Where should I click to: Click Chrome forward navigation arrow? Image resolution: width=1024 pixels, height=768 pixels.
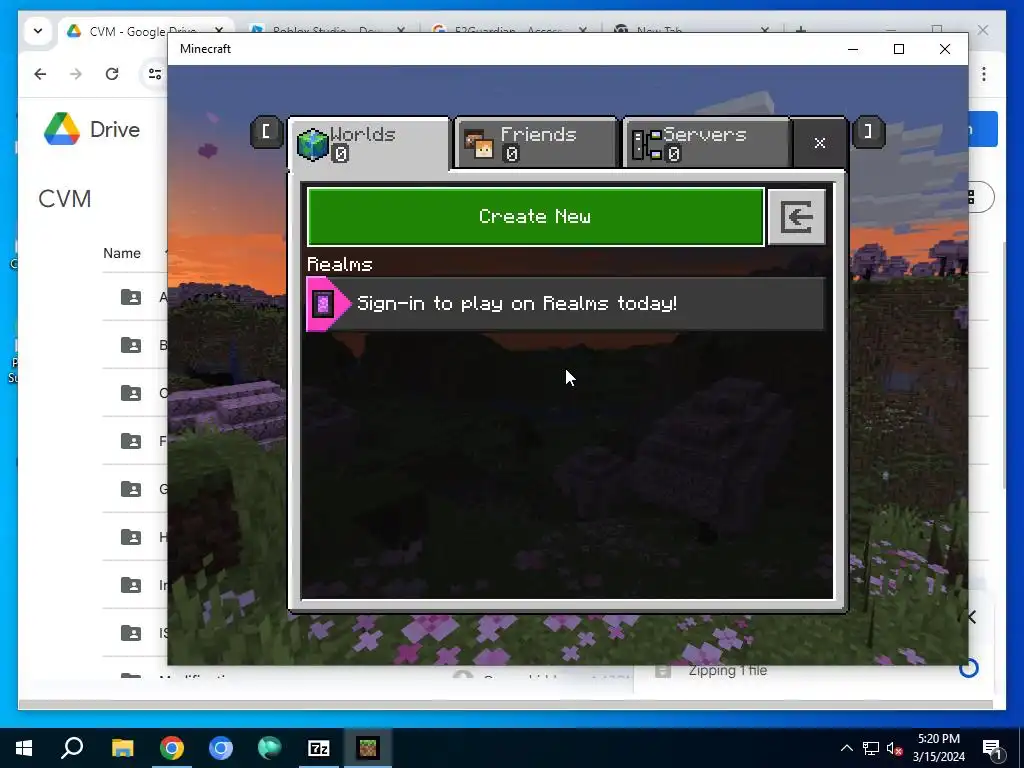76,74
